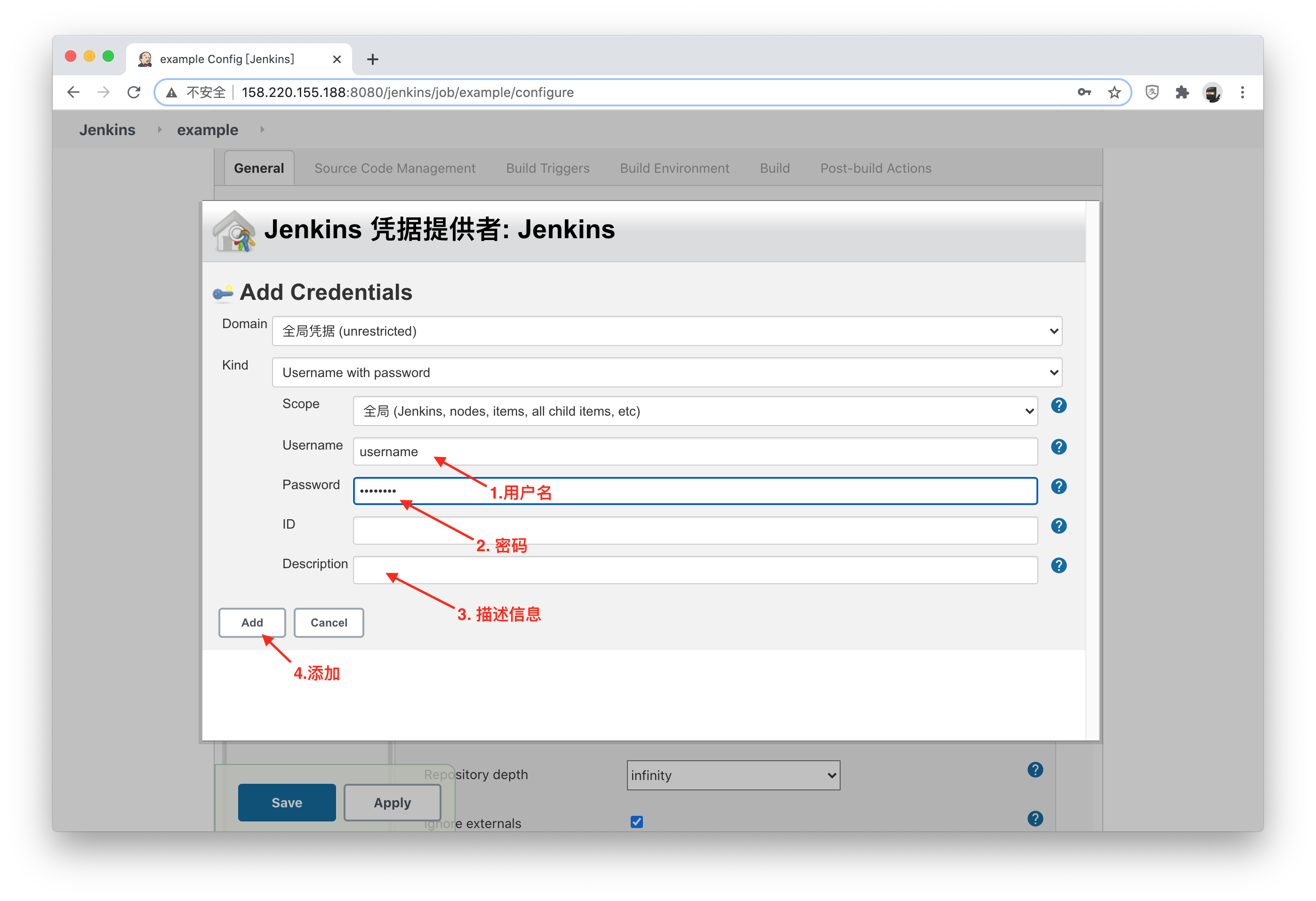The image size is (1316, 901).
Task: Click the Repository depth label
Action: (476, 775)
